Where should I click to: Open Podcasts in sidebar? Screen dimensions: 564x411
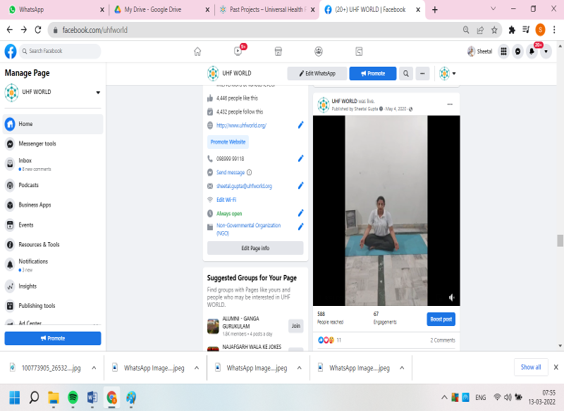pos(53,185)
